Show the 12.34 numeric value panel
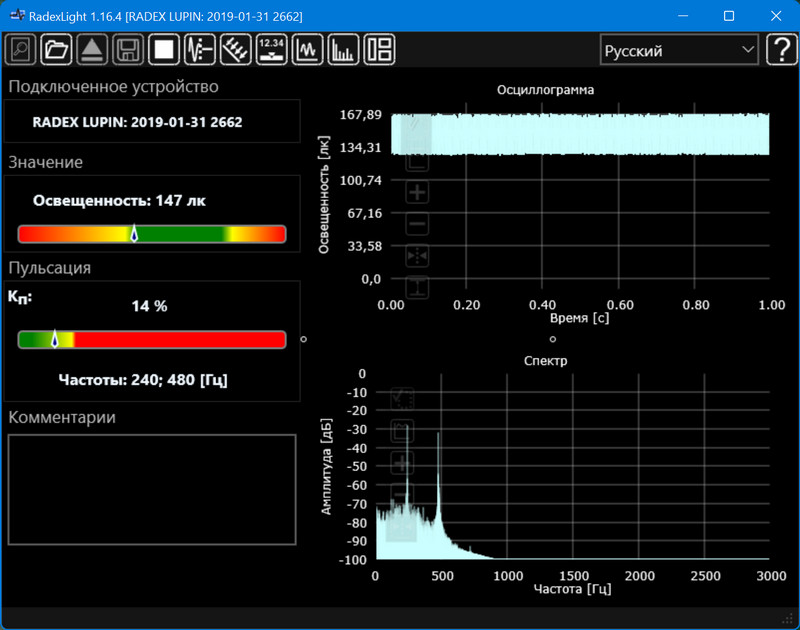The image size is (800, 630). tap(271, 49)
